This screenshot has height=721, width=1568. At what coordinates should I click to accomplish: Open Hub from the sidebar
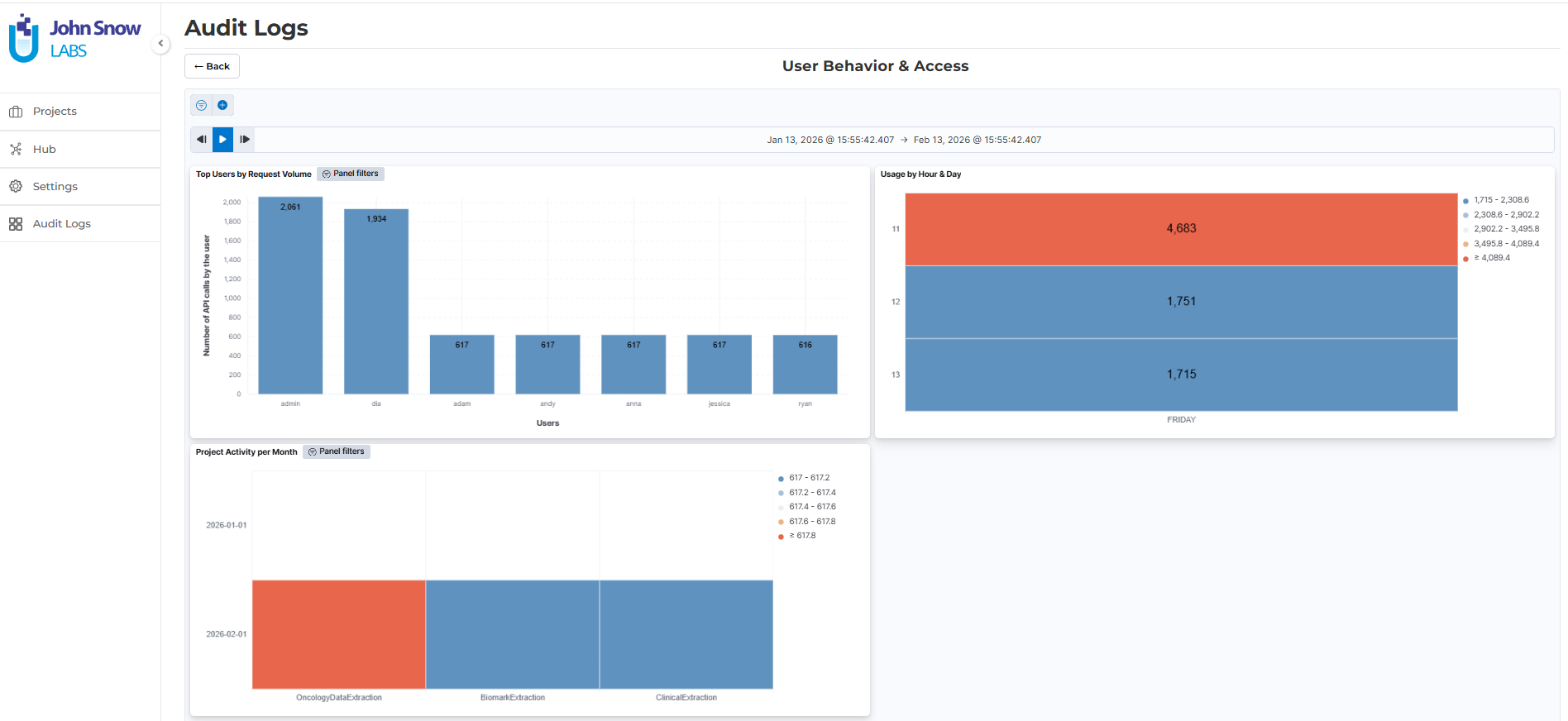click(44, 150)
